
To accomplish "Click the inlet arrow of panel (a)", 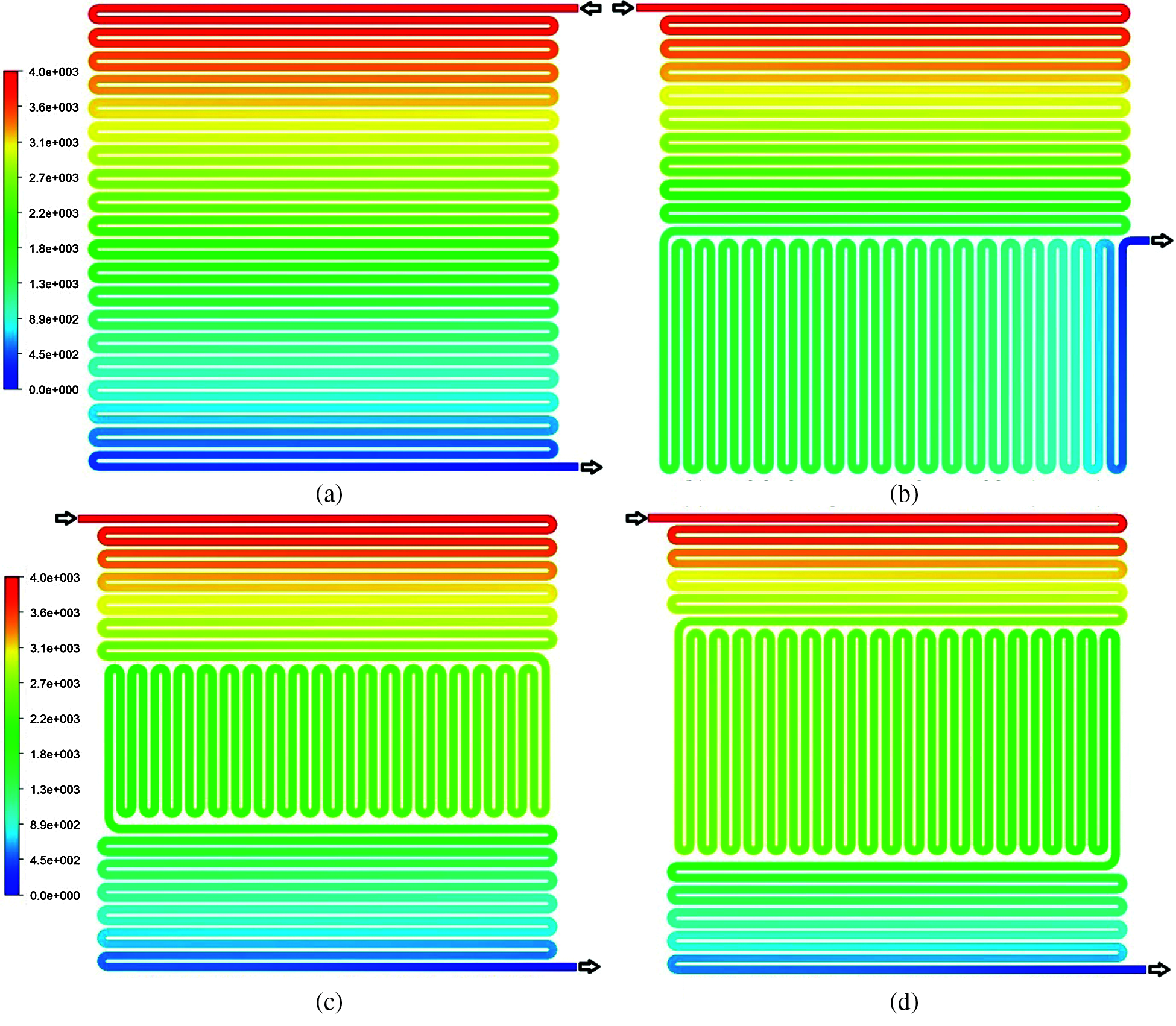I will (590, 8).
